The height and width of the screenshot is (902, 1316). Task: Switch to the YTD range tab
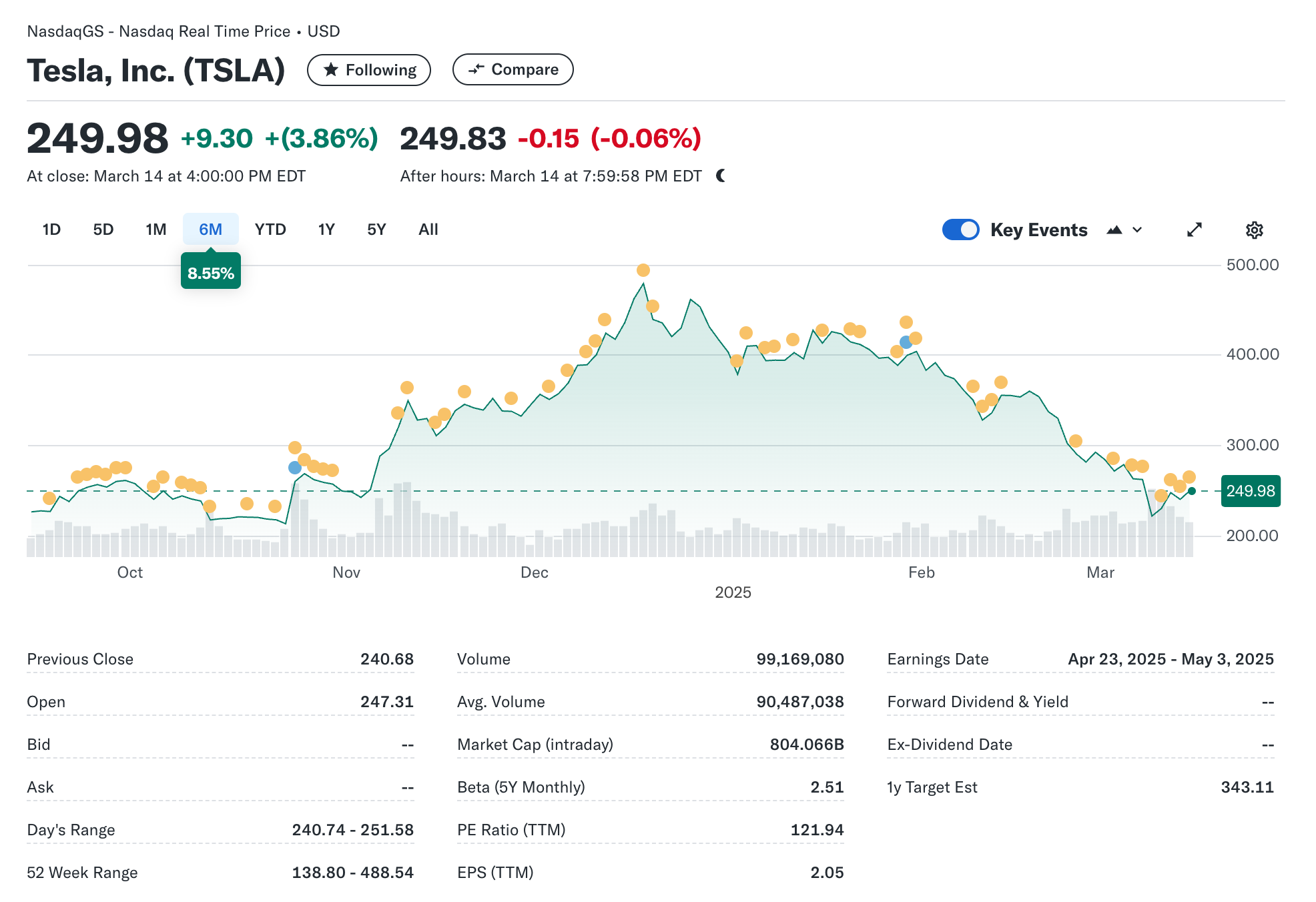[270, 230]
